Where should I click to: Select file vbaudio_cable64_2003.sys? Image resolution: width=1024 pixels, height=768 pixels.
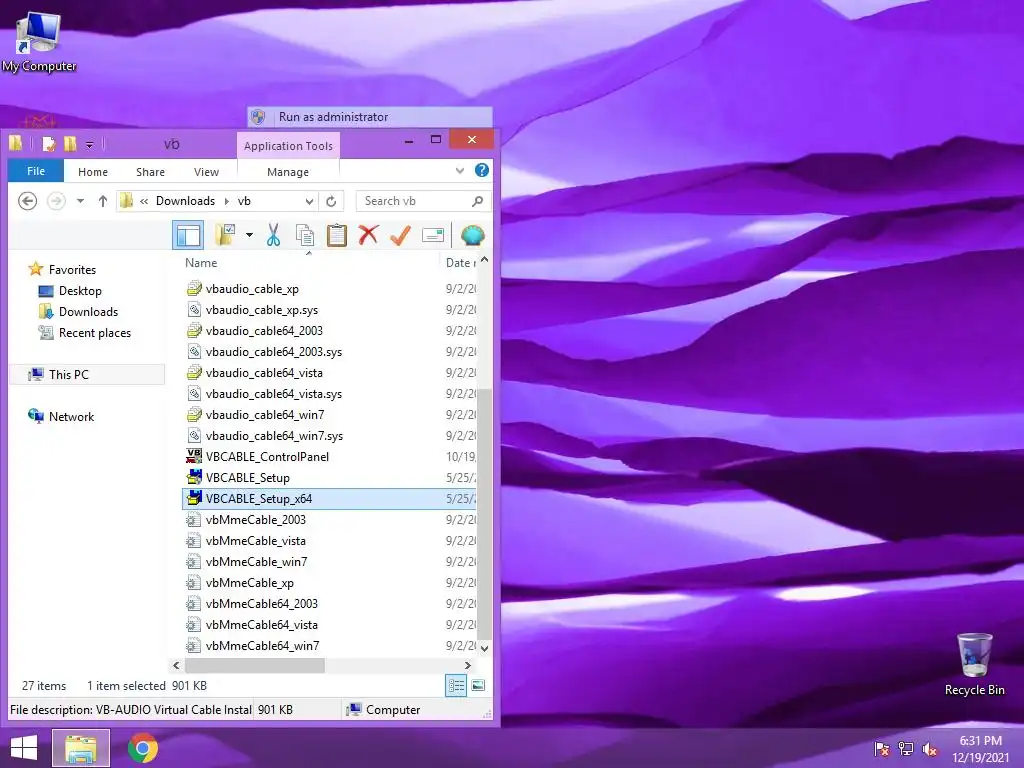point(274,351)
